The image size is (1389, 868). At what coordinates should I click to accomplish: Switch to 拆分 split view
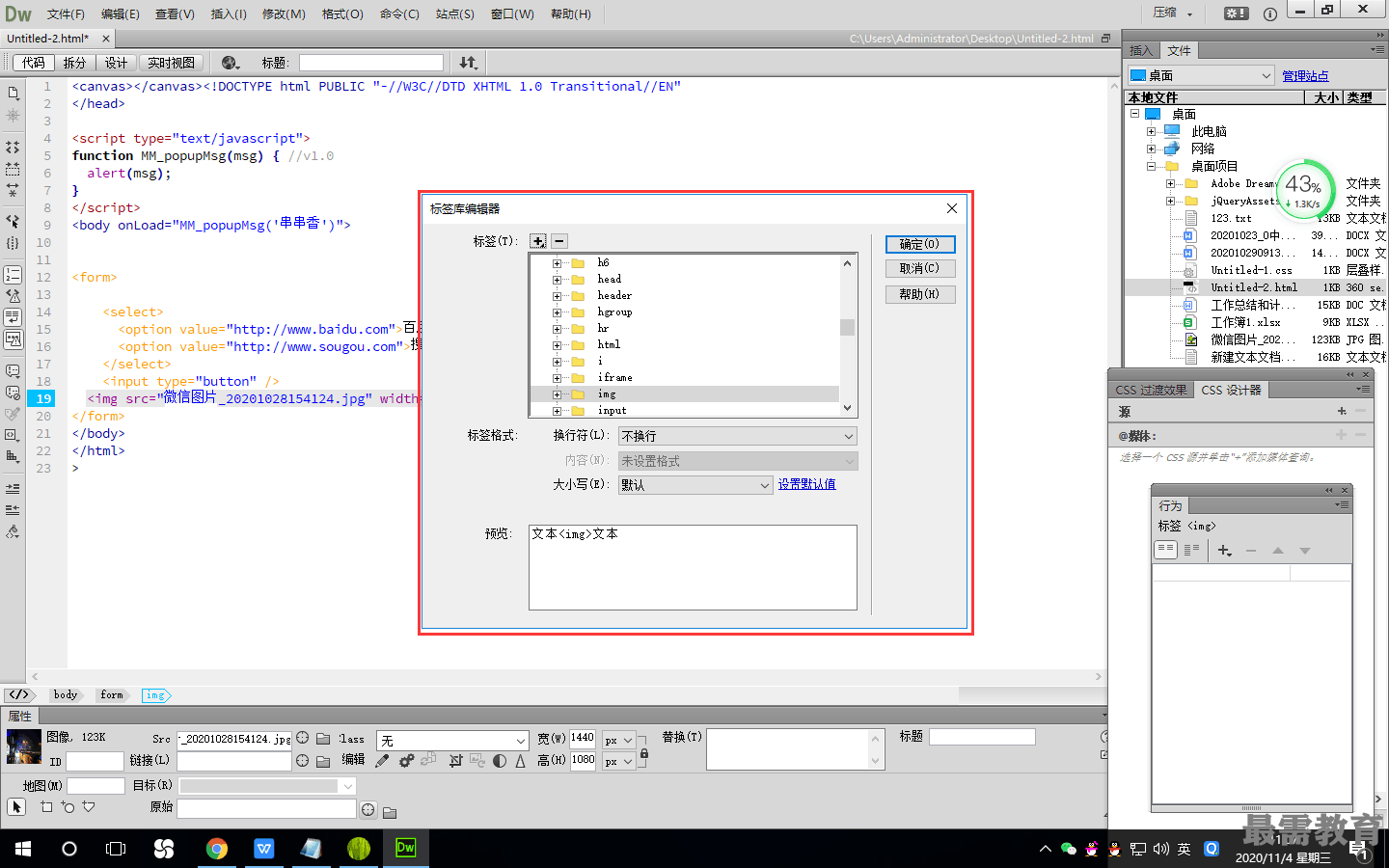point(74,63)
